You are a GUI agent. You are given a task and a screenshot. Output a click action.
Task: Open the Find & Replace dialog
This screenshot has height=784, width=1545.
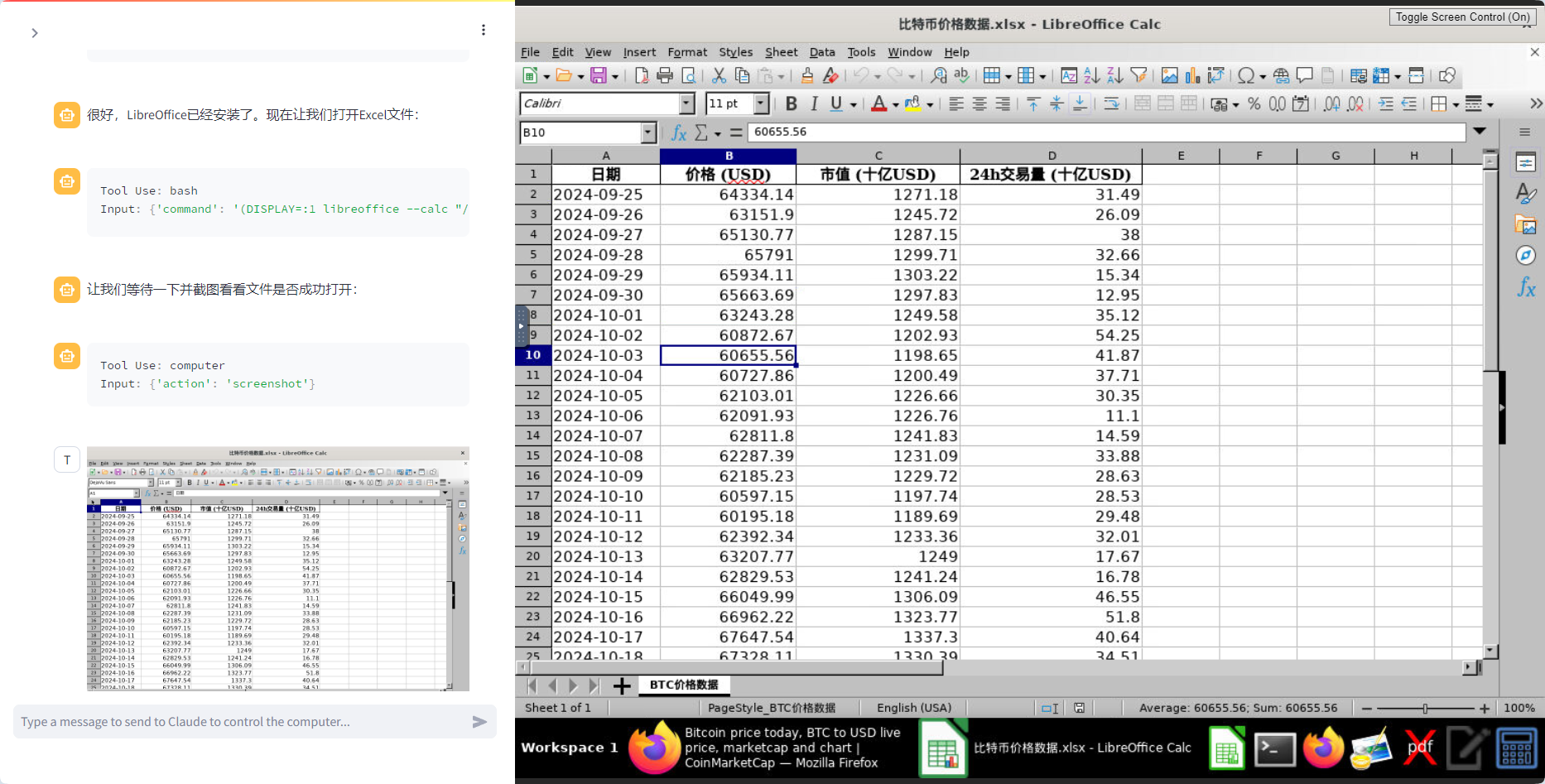[938, 76]
